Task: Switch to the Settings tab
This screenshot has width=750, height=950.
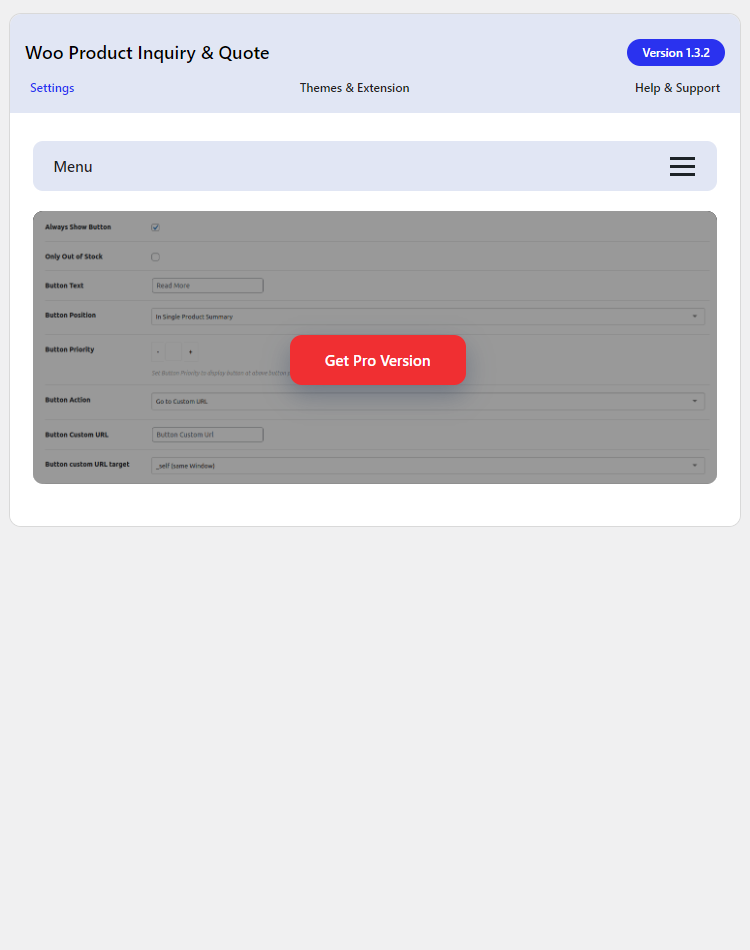Action: coord(52,88)
